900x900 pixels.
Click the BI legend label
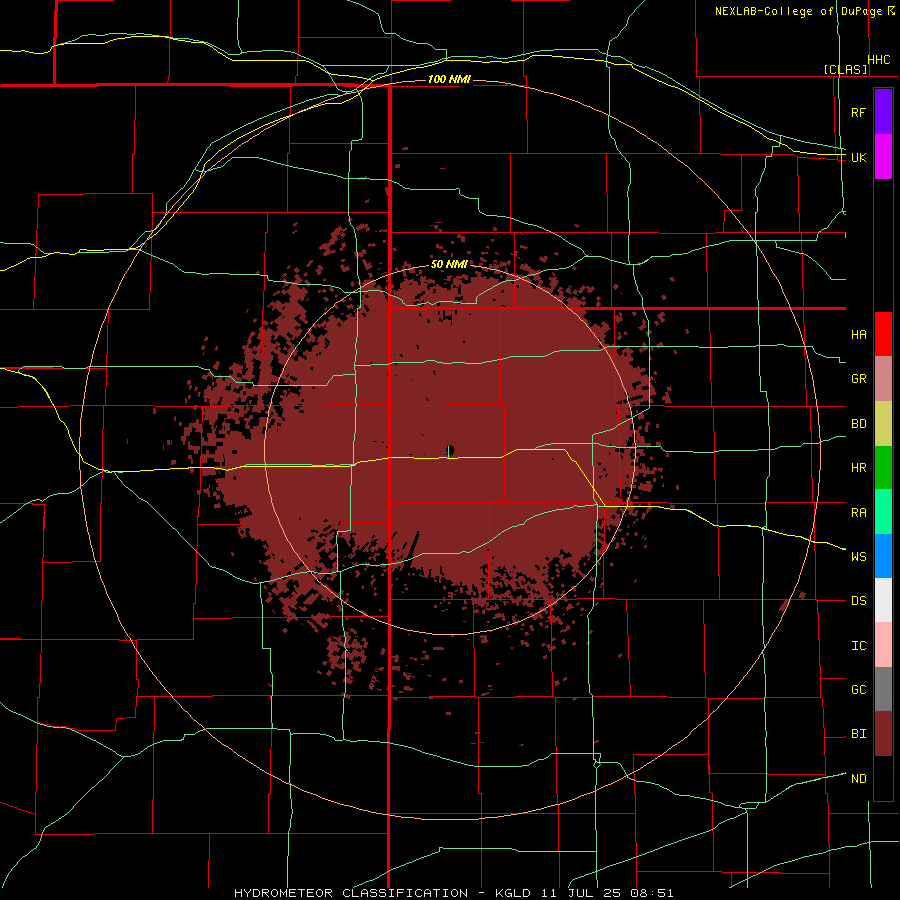tap(858, 734)
